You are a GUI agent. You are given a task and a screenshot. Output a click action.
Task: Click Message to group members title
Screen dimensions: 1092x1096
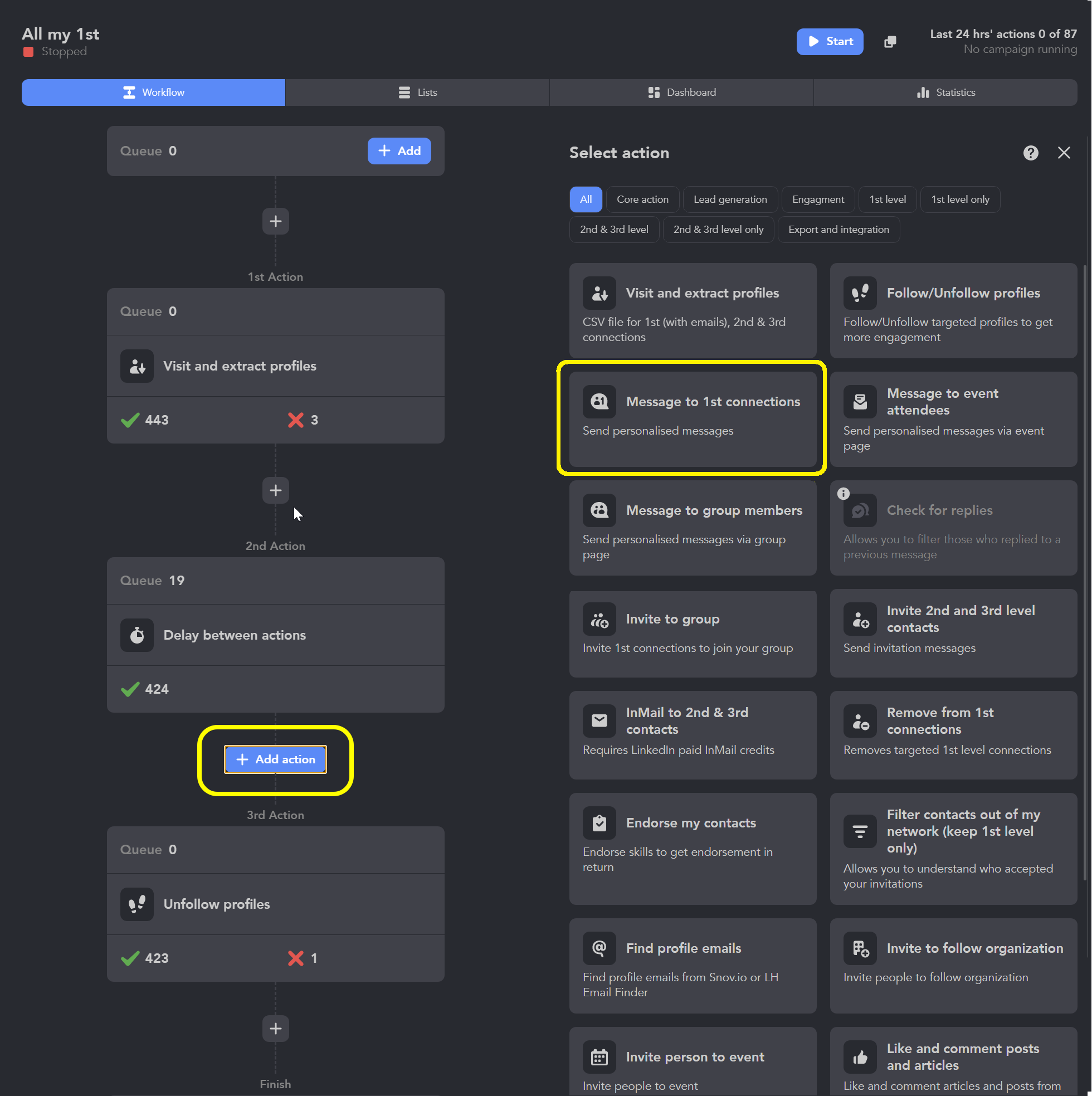pos(714,510)
